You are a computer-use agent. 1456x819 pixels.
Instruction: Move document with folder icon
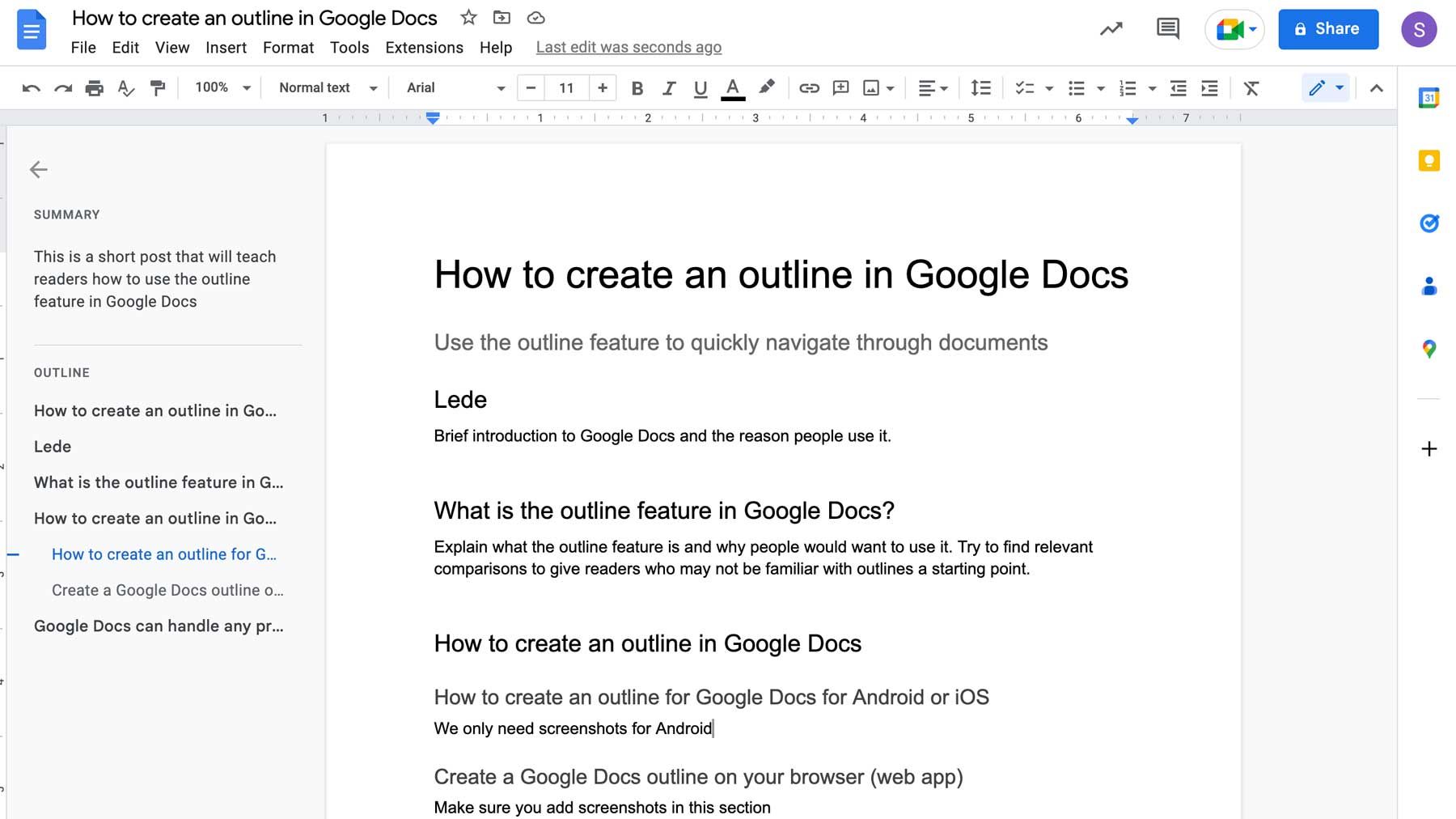[502, 17]
